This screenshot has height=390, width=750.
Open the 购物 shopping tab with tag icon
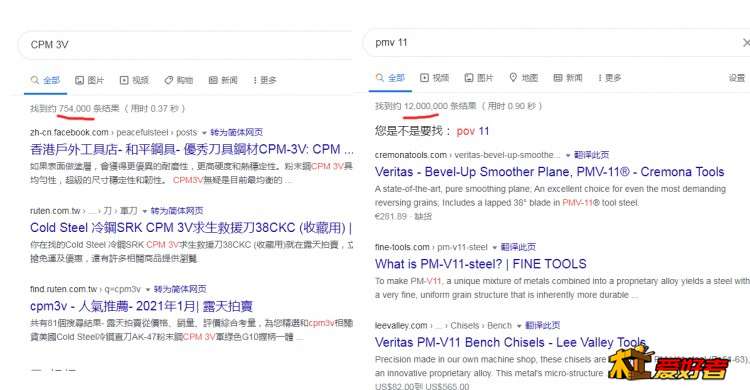point(179,80)
